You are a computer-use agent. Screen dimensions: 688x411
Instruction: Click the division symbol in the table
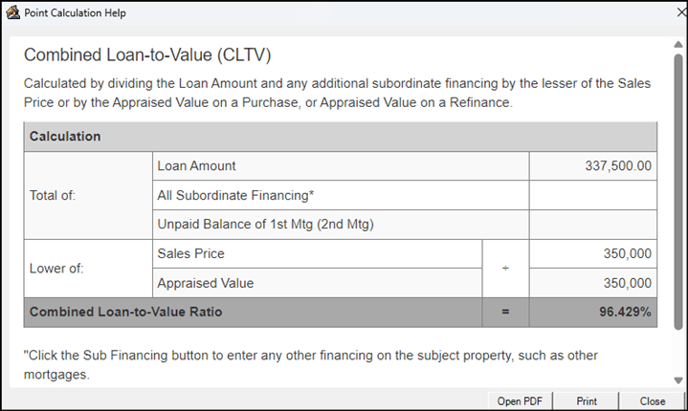[x=505, y=268]
